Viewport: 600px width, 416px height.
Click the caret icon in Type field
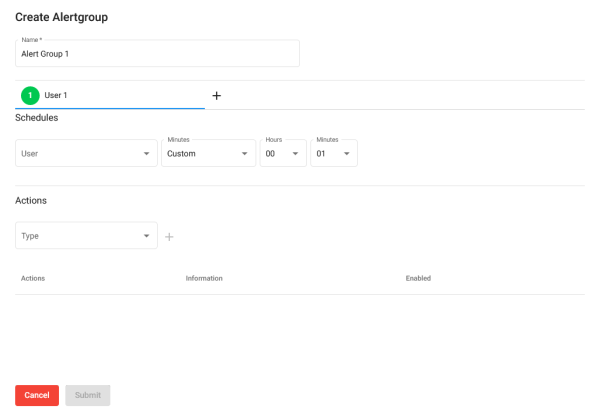click(x=147, y=236)
